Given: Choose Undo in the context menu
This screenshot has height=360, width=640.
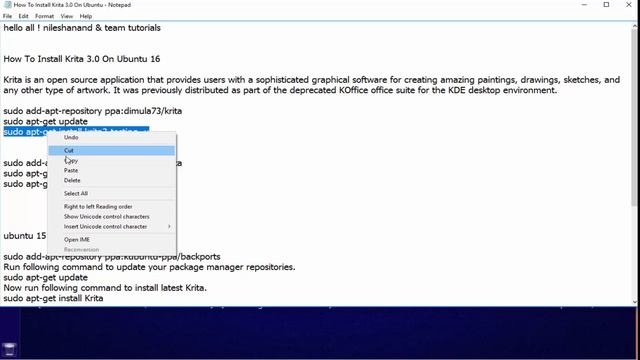Looking at the screenshot, I should point(111,138).
